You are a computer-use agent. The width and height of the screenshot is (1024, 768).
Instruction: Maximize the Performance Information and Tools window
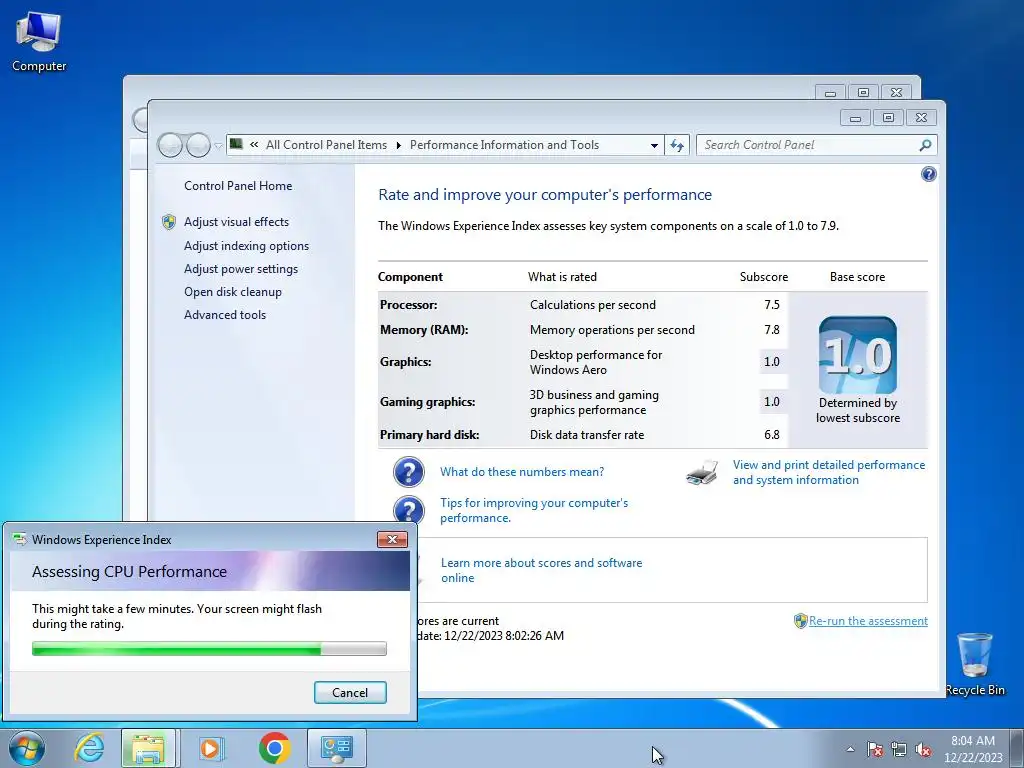[888, 118]
